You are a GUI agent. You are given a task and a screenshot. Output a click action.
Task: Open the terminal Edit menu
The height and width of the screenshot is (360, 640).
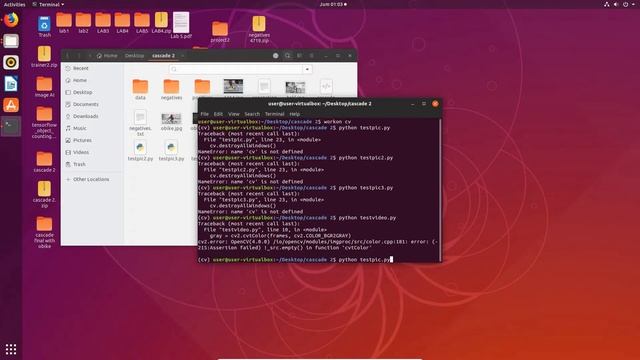(x=218, y=114)
